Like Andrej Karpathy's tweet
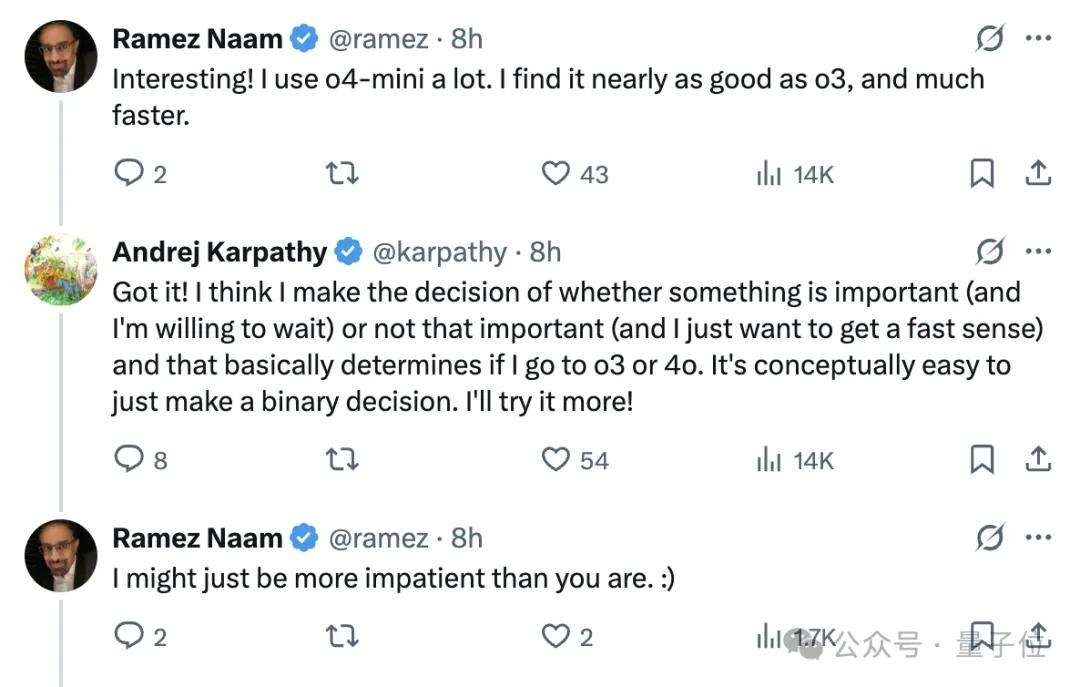The height and width of the screenshot is (687, 1080). pos(555,460)
